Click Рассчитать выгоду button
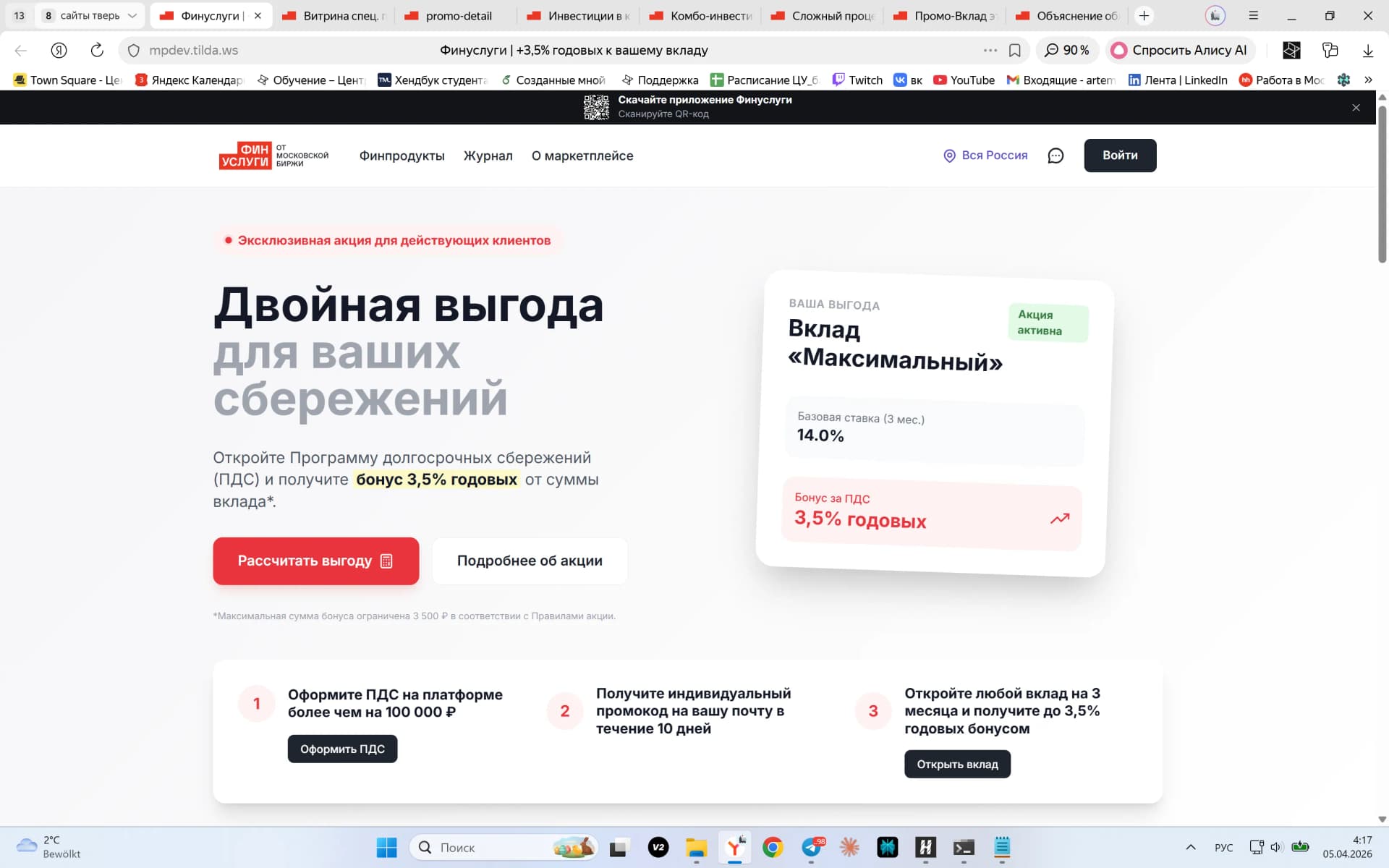 [x=315, y=561]
